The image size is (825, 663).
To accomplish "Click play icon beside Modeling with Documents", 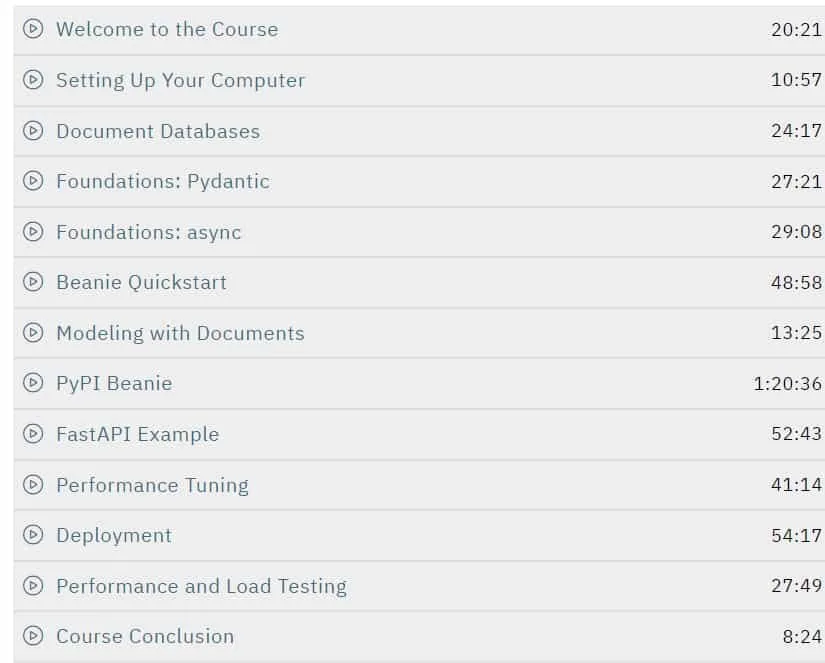I will click(x=33, y=333).
